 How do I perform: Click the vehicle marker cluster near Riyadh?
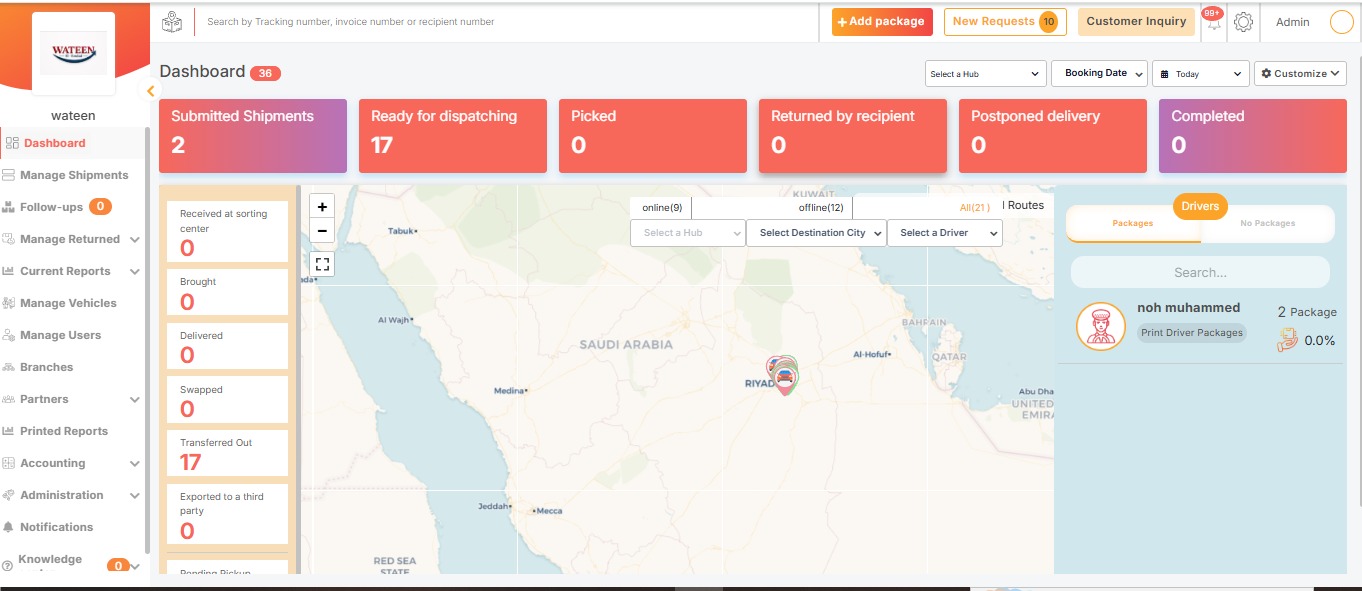784,374
